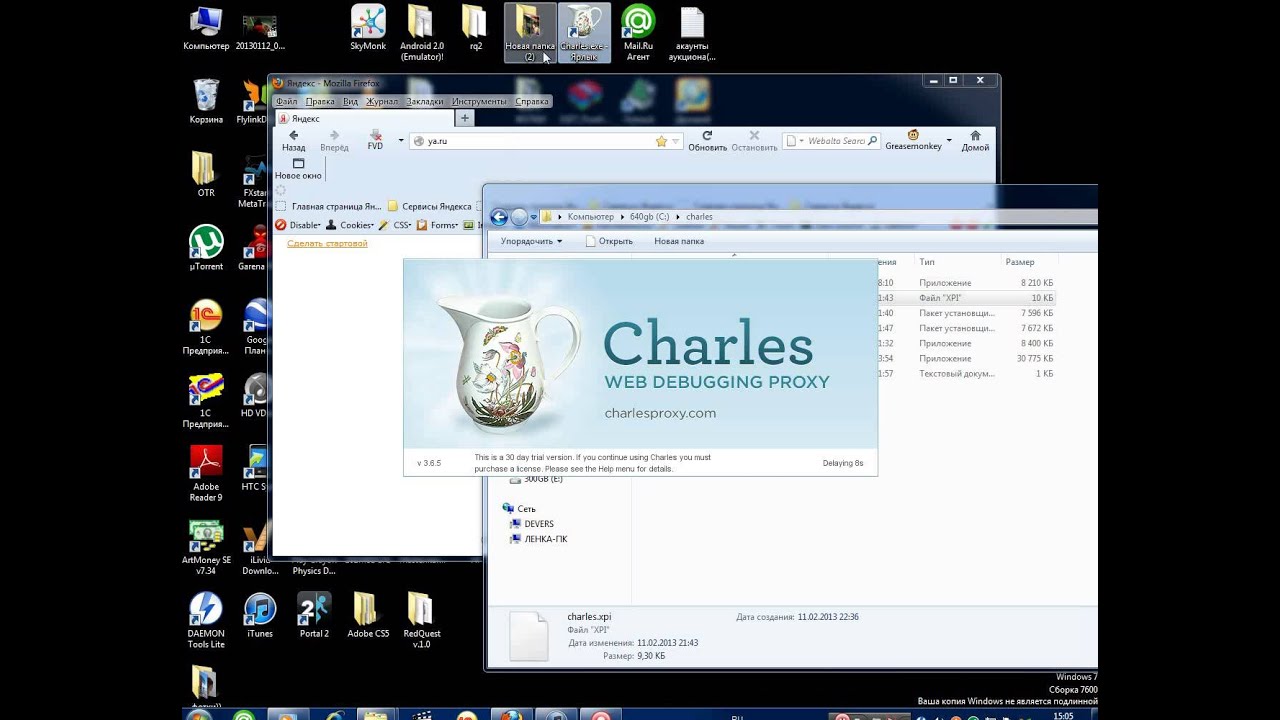Screen dimensions: 1280x720
Task: Open the search engine dropdown in the Firefox search box
Action: point(795,141)
